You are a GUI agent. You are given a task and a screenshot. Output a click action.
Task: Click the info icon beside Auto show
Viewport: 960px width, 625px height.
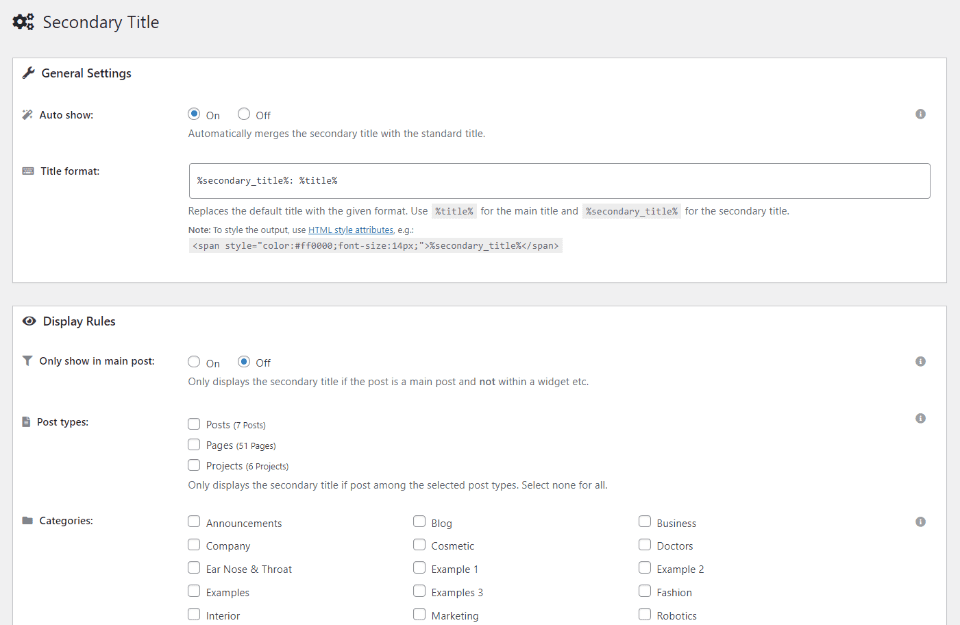pos(920,114)
